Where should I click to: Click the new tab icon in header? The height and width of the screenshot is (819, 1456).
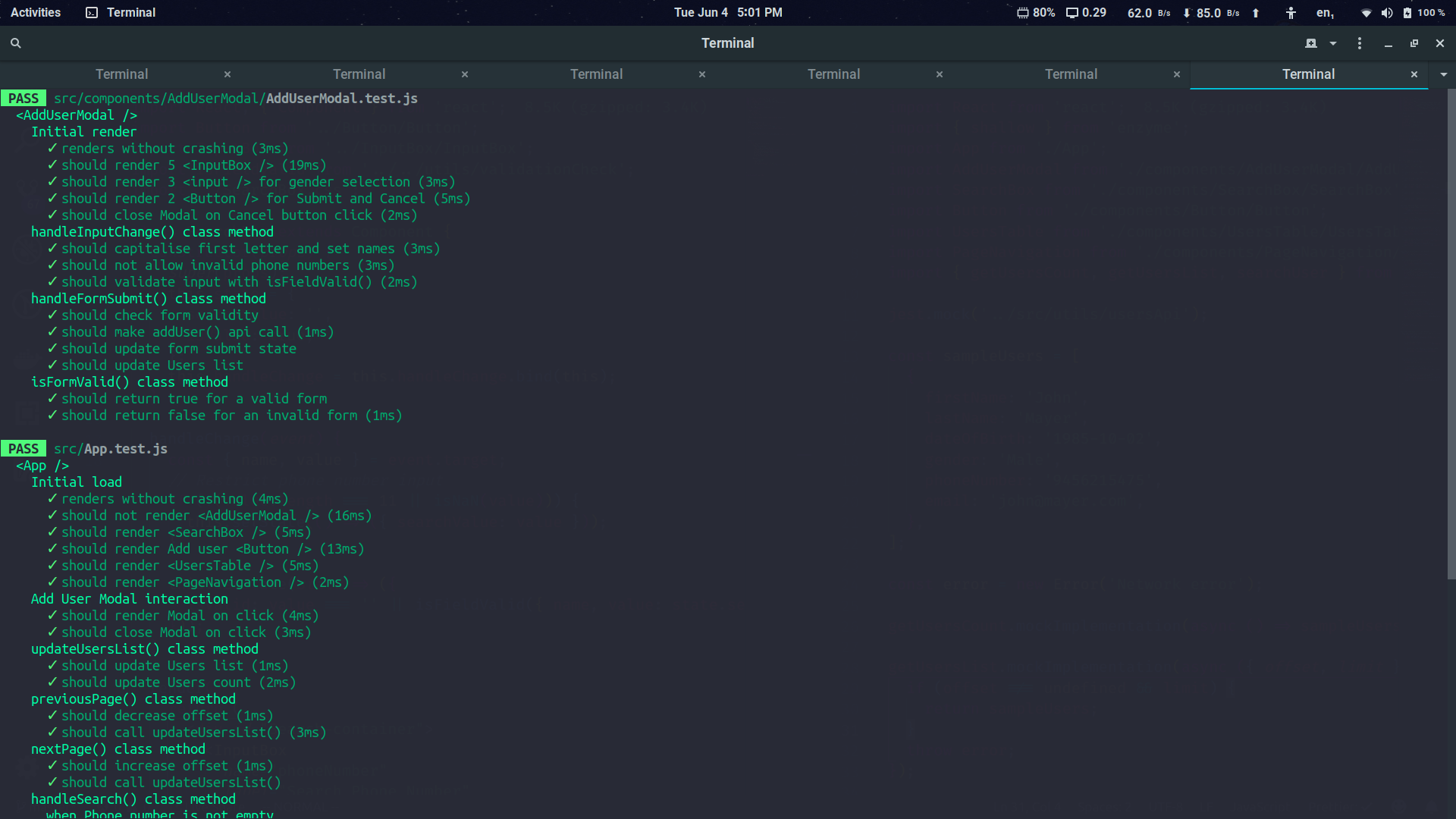(1310, 43)
